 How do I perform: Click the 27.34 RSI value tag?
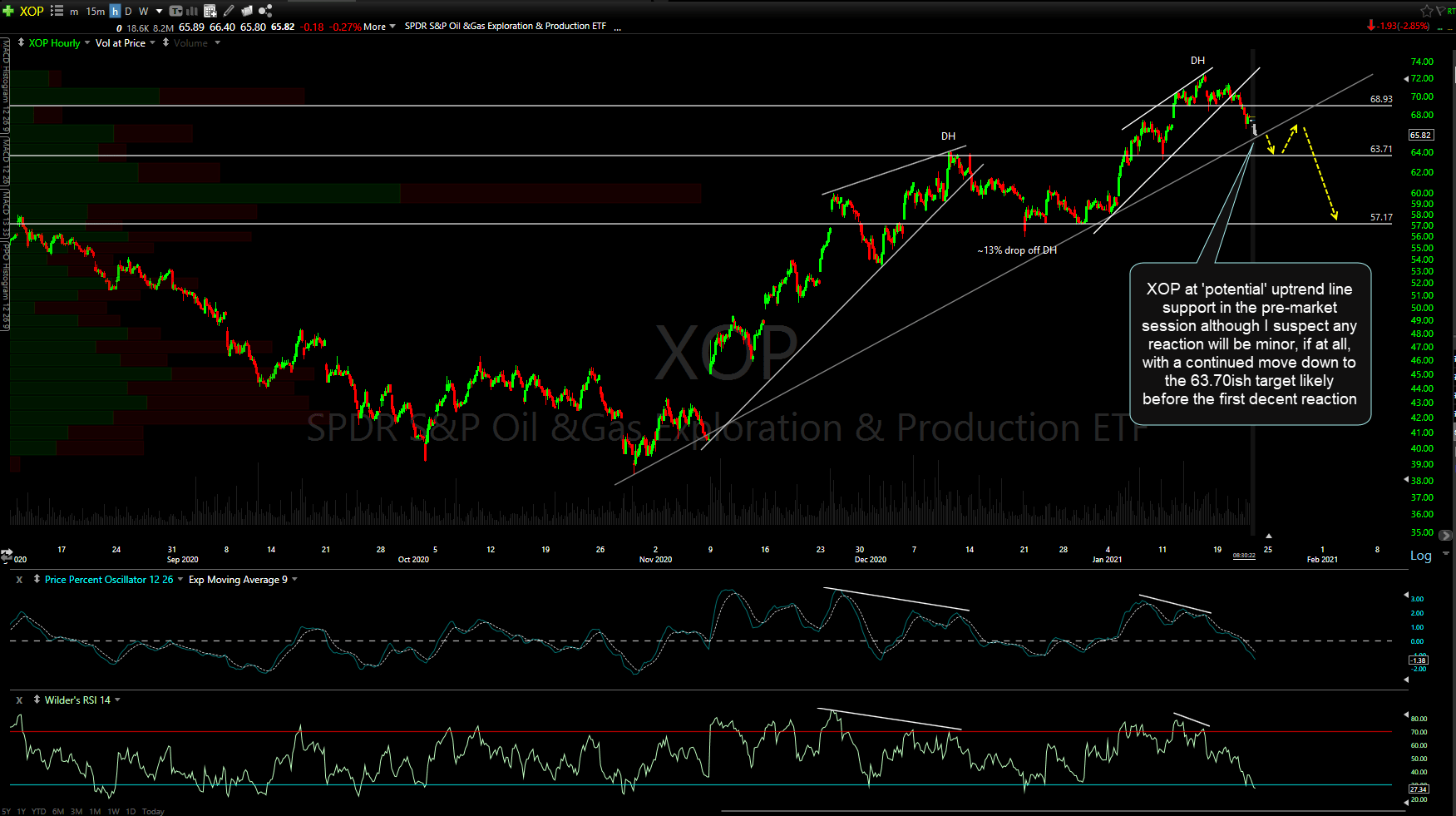pos(1419,789)
